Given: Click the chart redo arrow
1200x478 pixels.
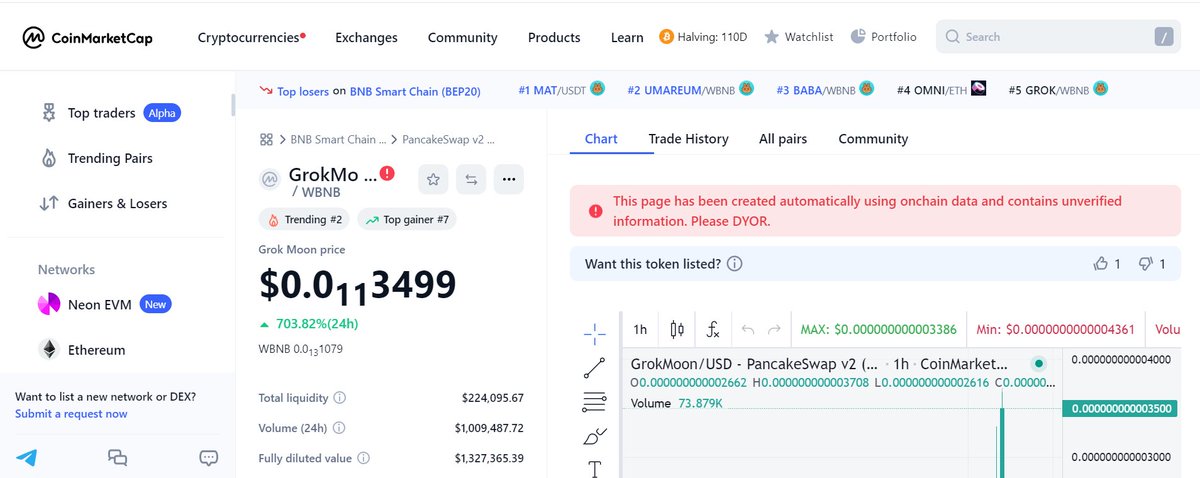Looking at the screenshot, I should 773,329.
